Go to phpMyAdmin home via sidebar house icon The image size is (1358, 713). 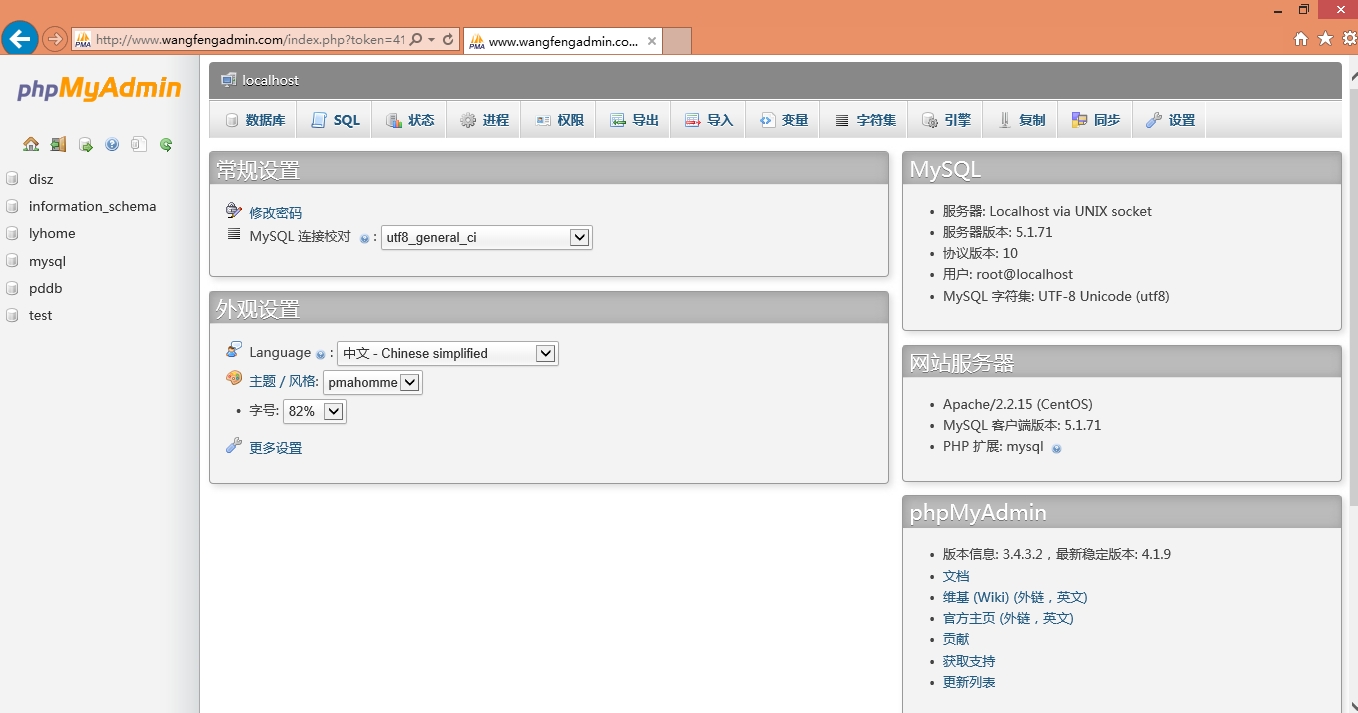31,144
